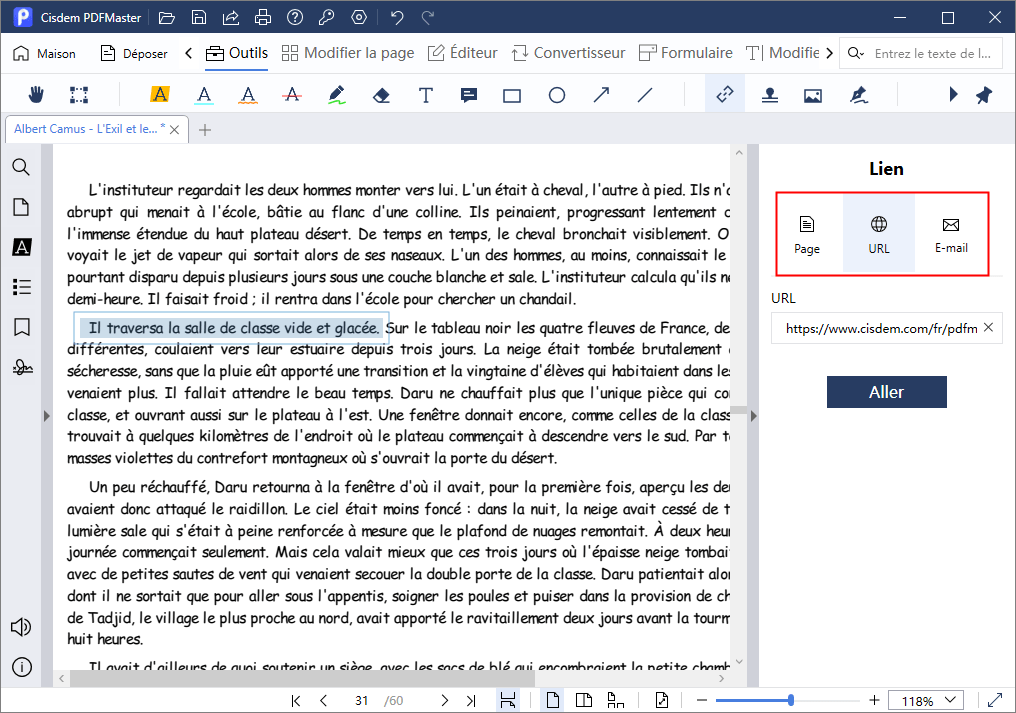Click the Link tool icon

tap(724, 95)
